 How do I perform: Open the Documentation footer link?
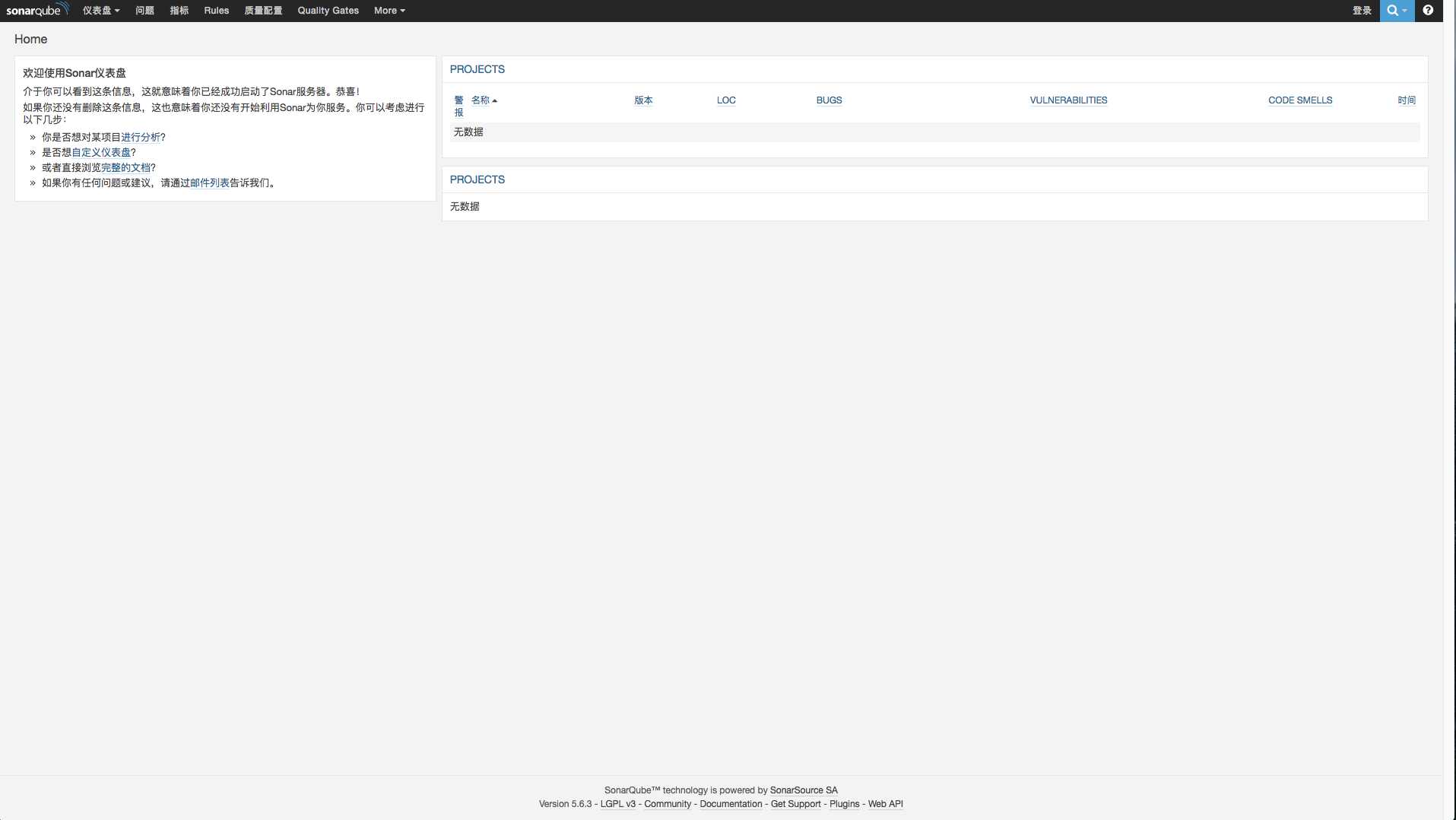pos(731,803)
